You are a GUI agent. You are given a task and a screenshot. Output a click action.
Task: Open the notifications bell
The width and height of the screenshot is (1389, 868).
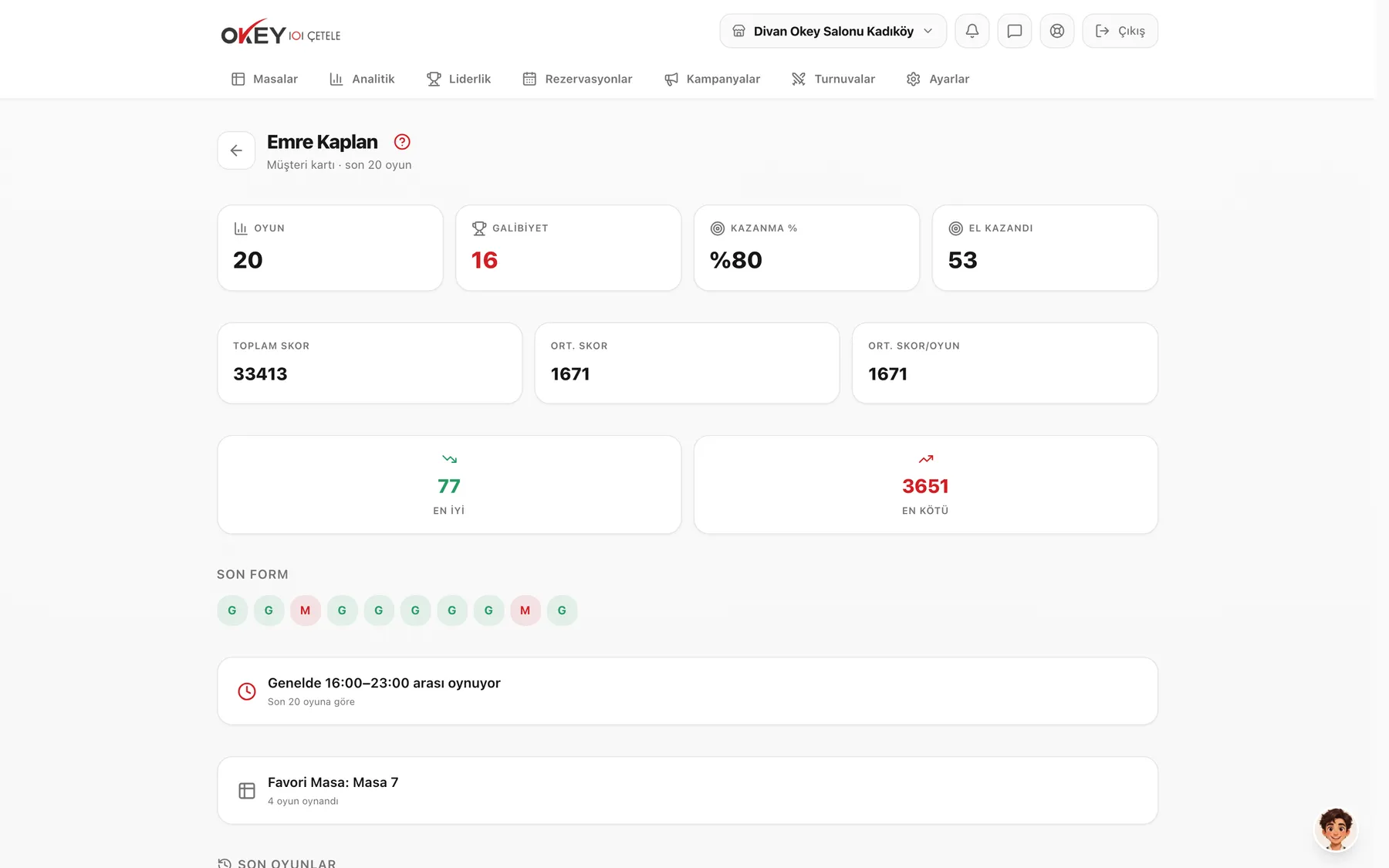coord(972,31)
